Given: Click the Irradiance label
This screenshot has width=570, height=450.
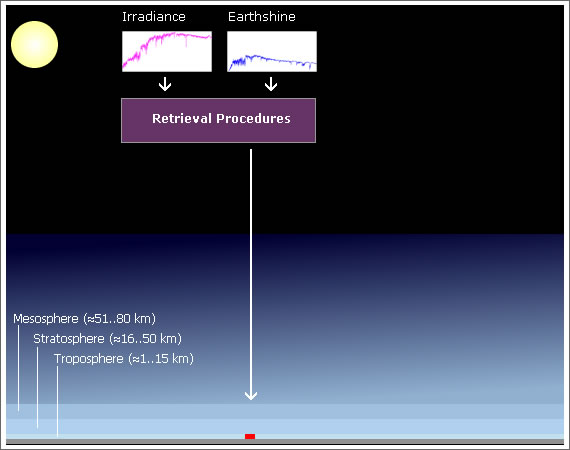Looking at the screenshot, I should [x=154, y=17].
